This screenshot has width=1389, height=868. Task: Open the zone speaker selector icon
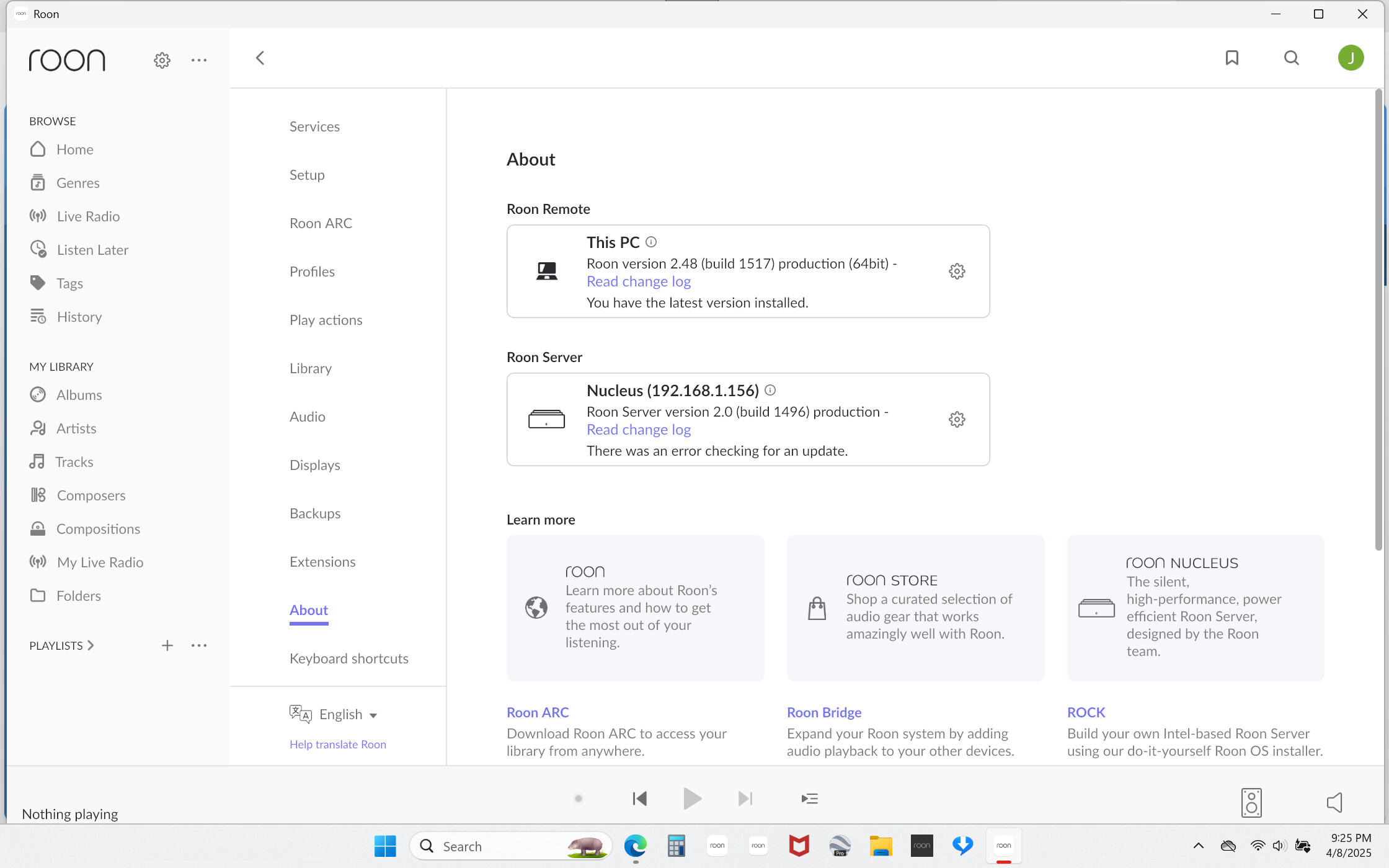click(1251, 802)
